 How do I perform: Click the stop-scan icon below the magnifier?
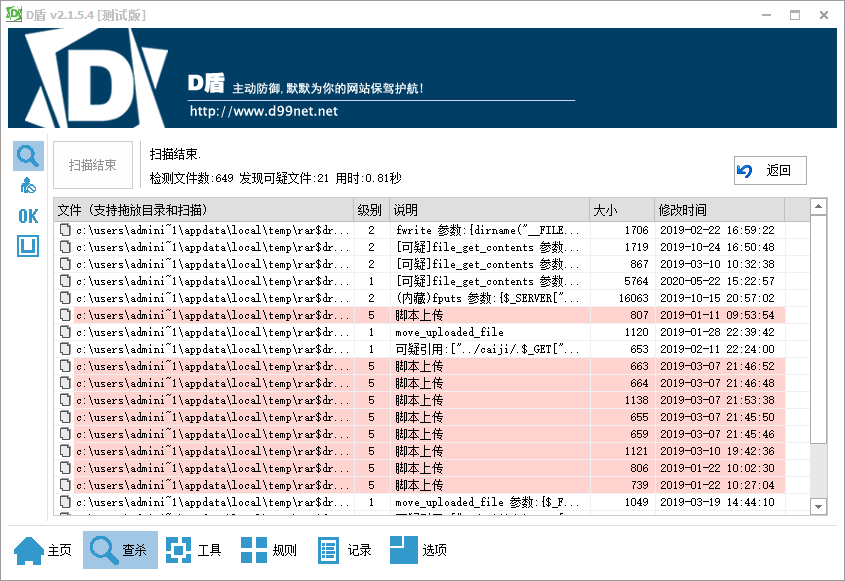pyautogui.click(x=28, y=185)
